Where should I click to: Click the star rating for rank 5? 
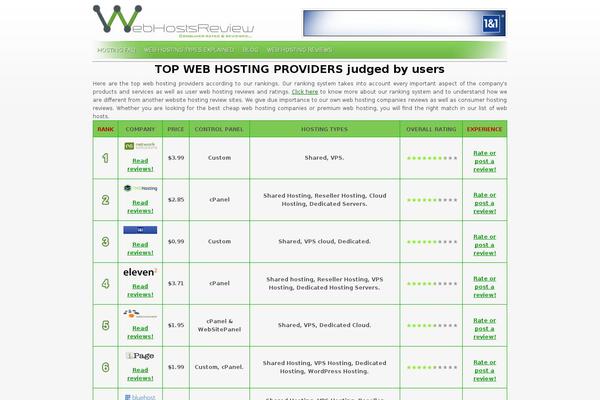432,325
